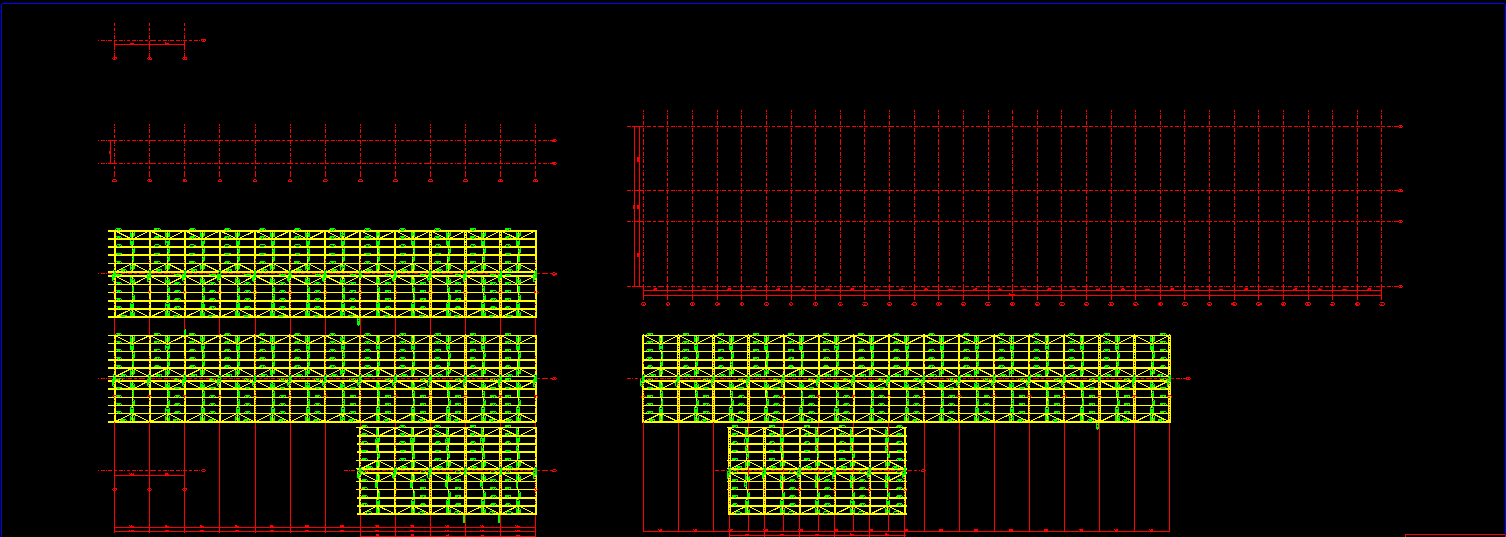
Task: Click the green marker below the wide right plan
Action: pos(1098,427)
